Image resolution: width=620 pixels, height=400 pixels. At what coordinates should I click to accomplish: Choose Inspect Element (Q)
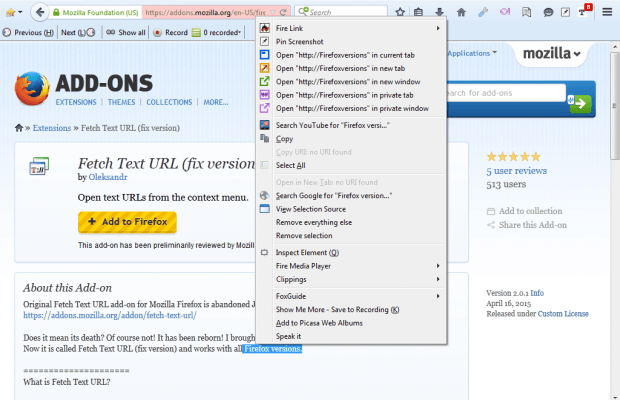[352, 253]
